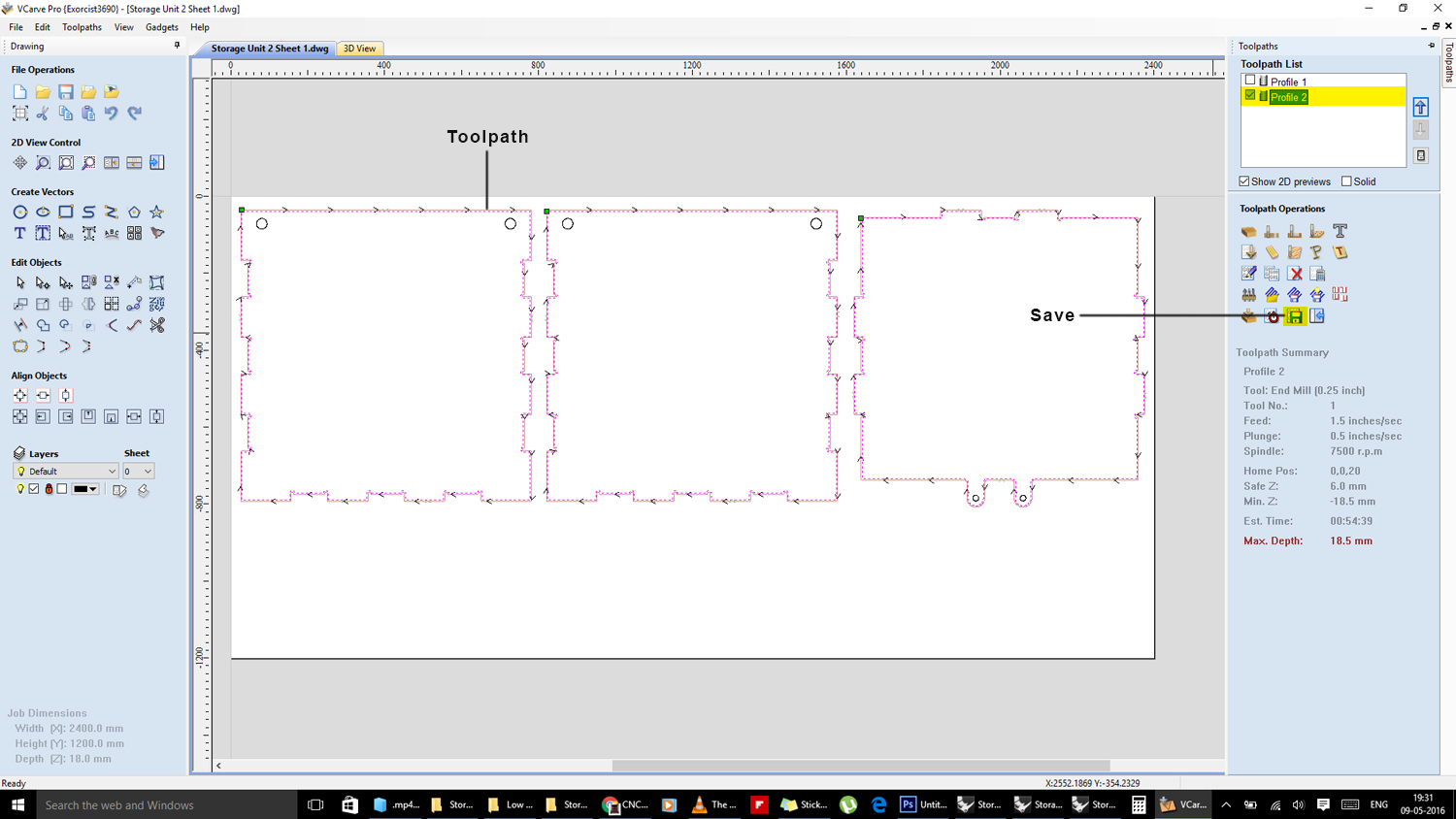Uncheck the Profile 2 toolpath checkbox
The width and height of the screenshot is (1456, 819).
tap(1250, 96)
